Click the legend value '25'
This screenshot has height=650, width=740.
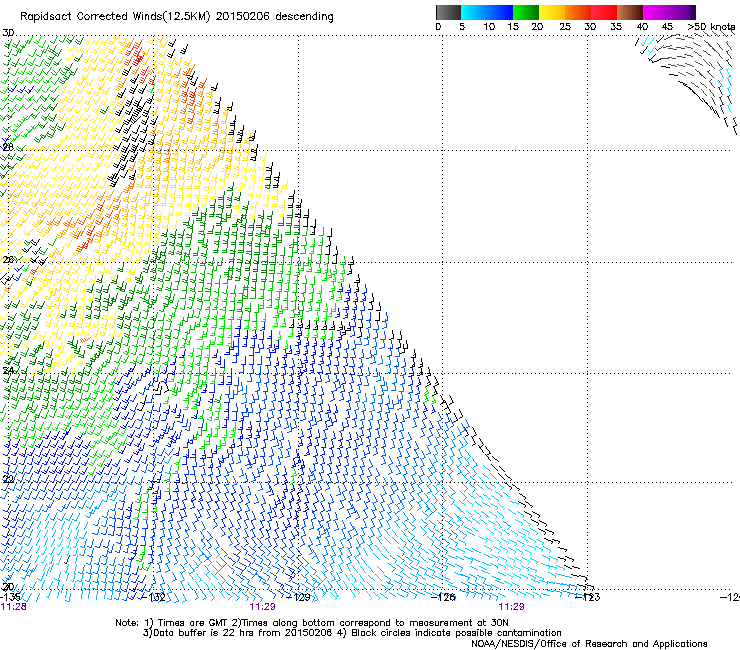coord(565,27)
